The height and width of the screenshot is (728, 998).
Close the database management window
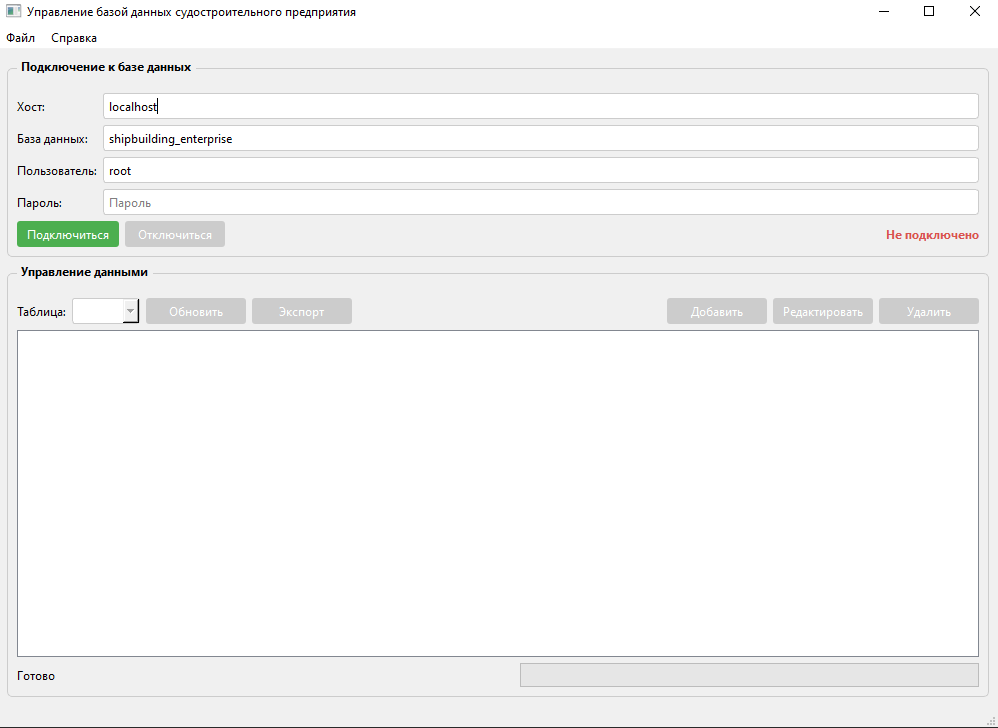(974, 11)
